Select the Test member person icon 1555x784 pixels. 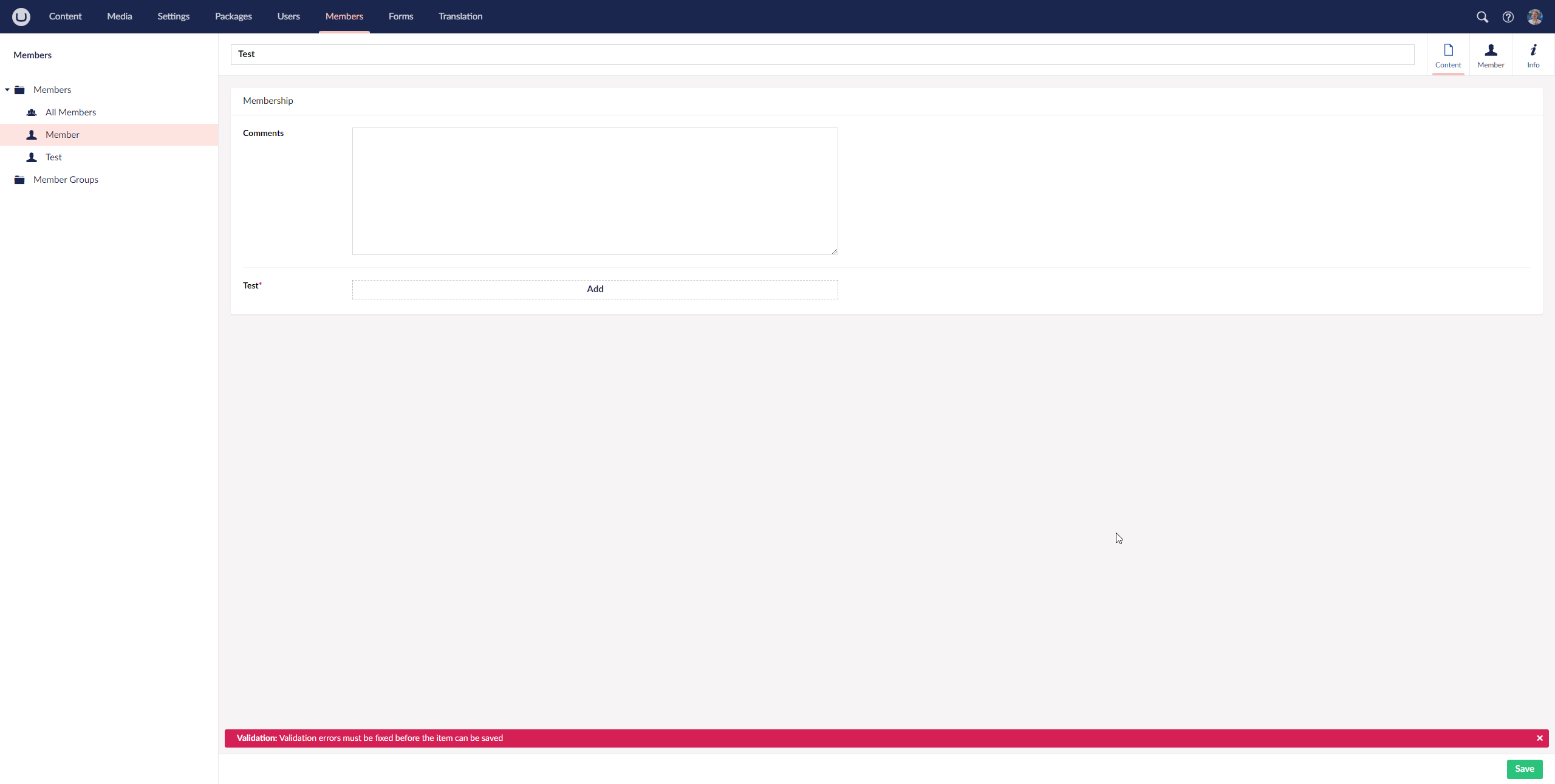[32, 157]
